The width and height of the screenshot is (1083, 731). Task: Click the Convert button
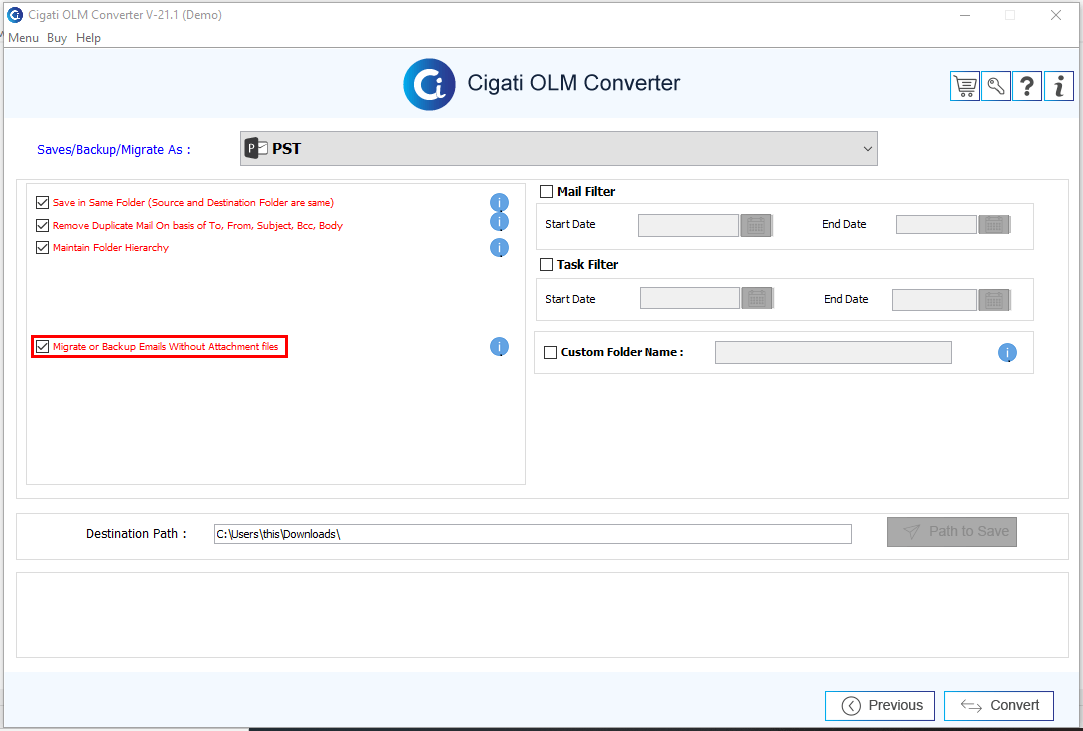point(999,705)
